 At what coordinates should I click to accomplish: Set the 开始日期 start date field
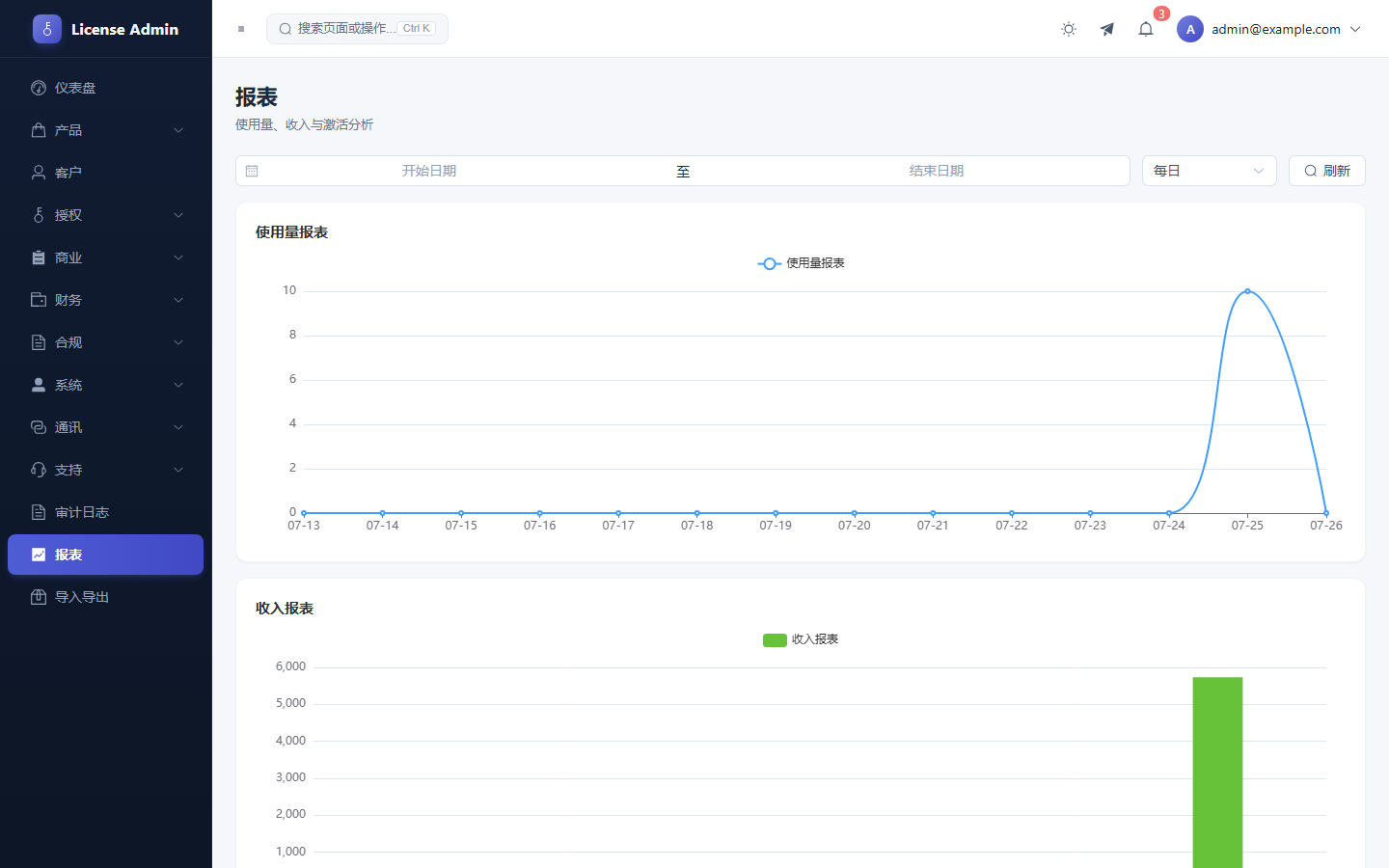(x=429, y=171)
